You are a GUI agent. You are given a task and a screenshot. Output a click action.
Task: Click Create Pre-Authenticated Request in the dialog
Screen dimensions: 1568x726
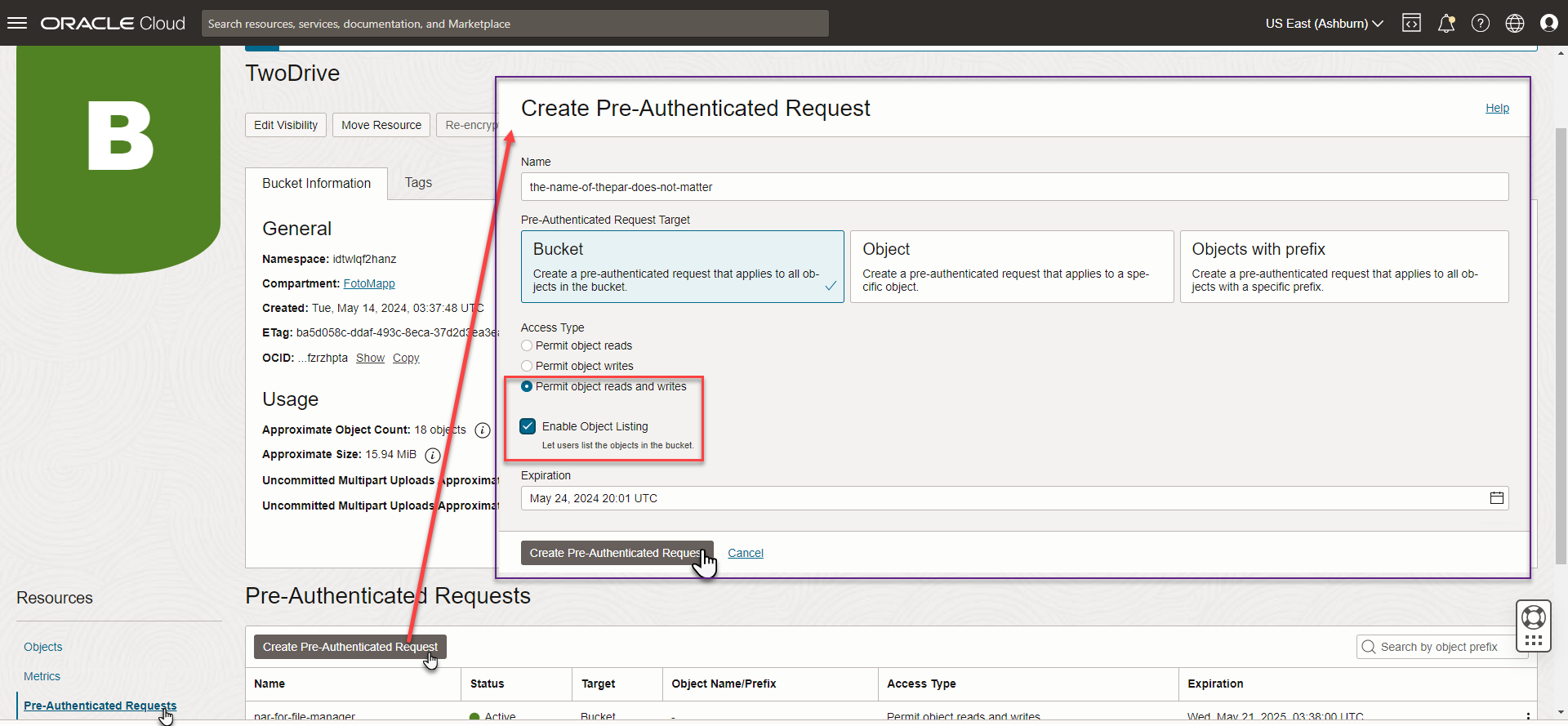coord(617,553)
